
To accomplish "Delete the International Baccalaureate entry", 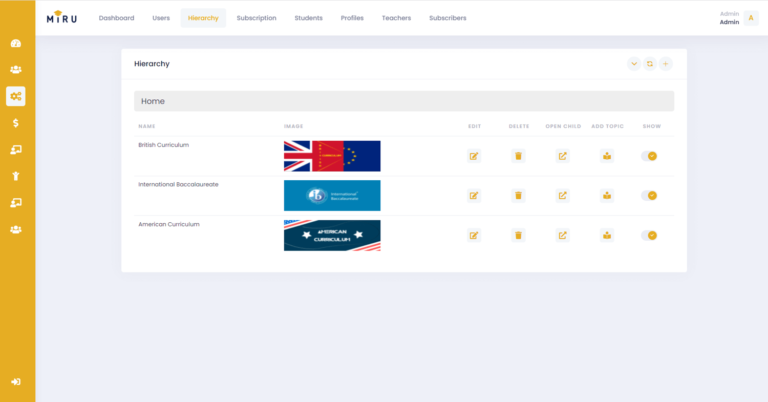I will (x=518, y=195).
